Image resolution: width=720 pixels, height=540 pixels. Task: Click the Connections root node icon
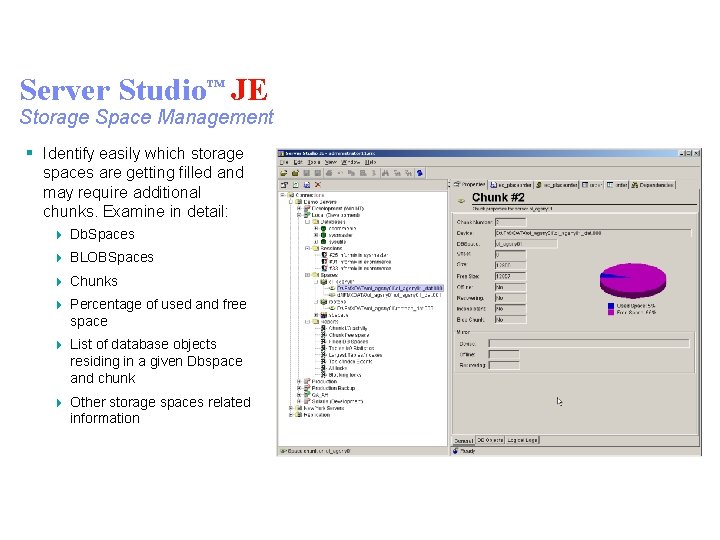pos(291,195)
